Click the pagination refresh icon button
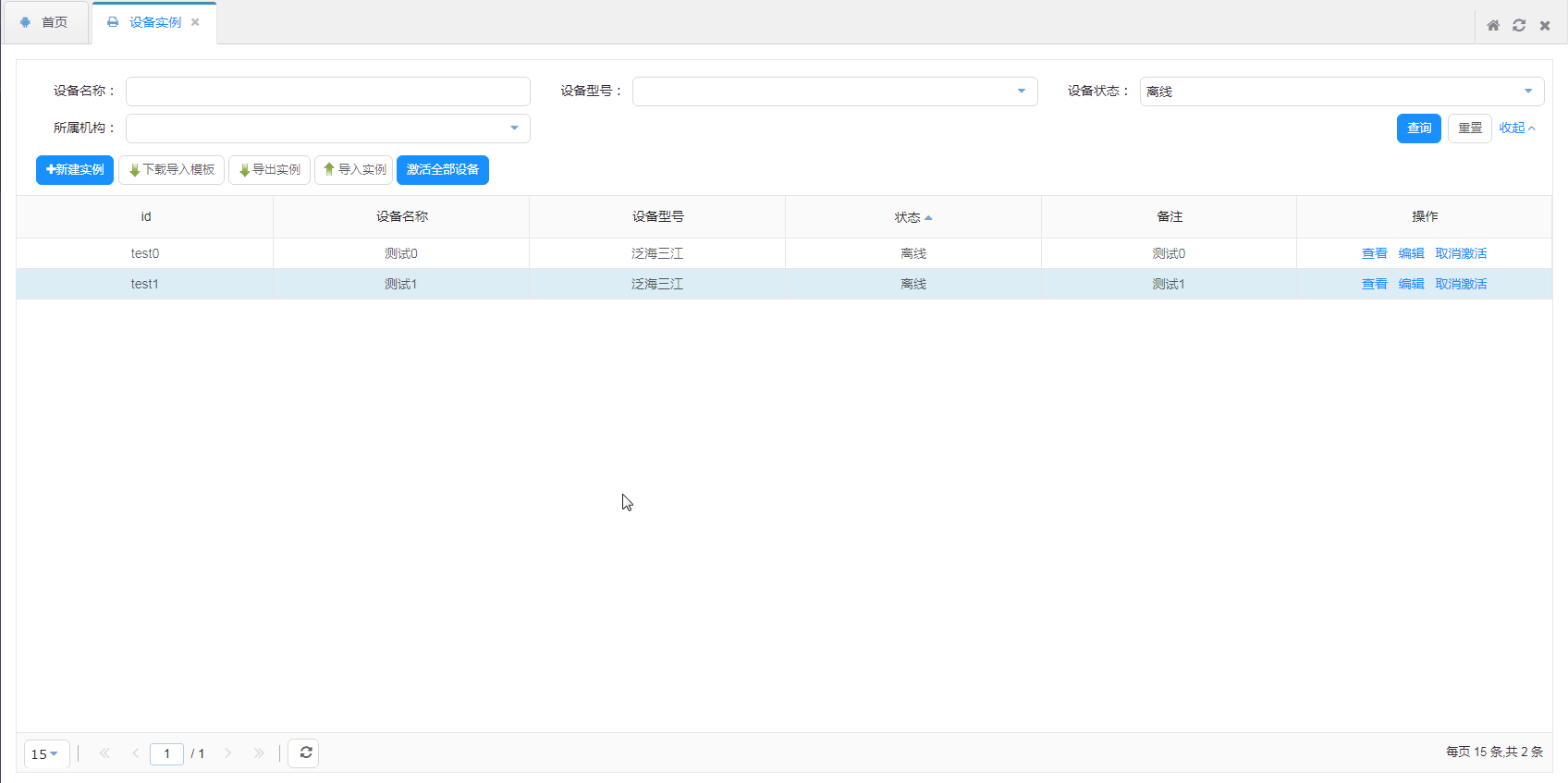The image size is (1568, 783). tap(304, 753)
